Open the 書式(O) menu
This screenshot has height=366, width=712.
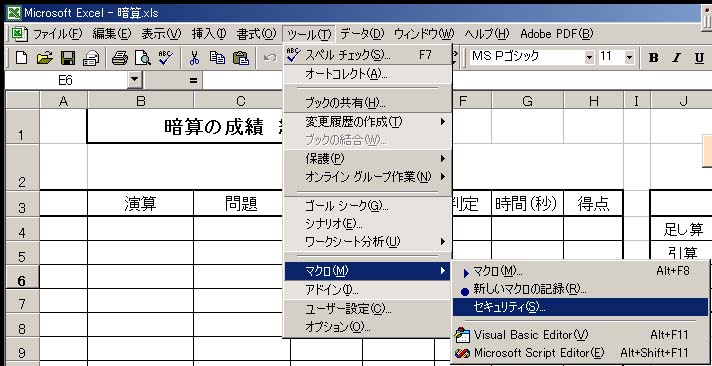click(256, 34)
